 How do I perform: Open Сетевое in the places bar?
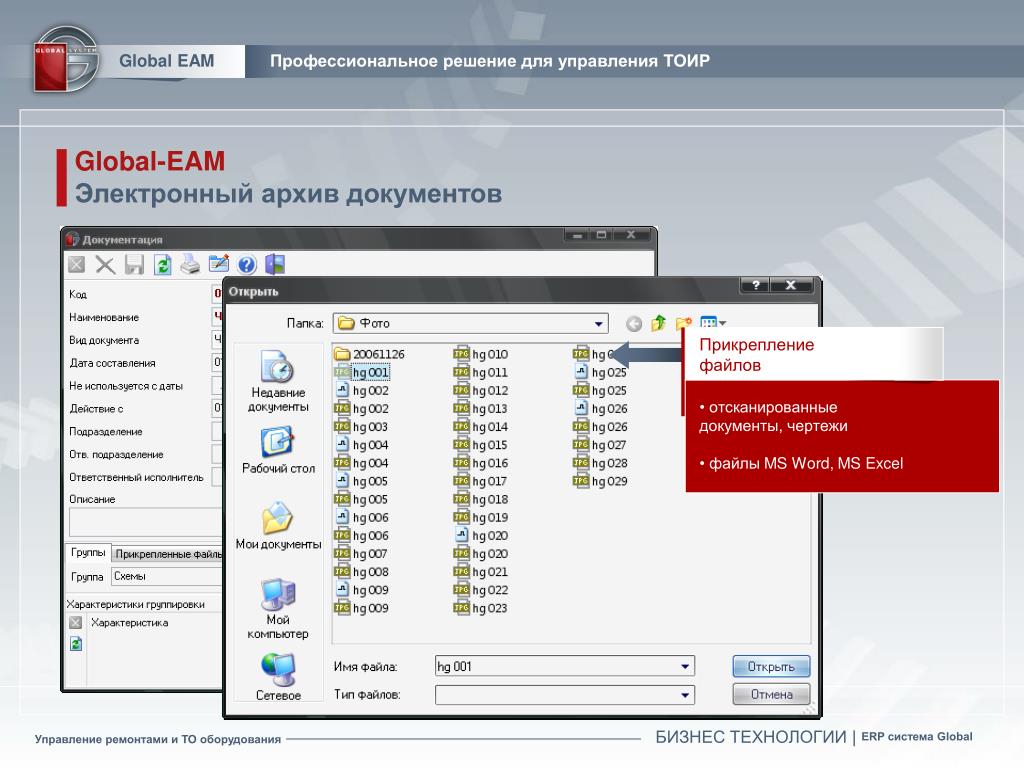[278, 677]
